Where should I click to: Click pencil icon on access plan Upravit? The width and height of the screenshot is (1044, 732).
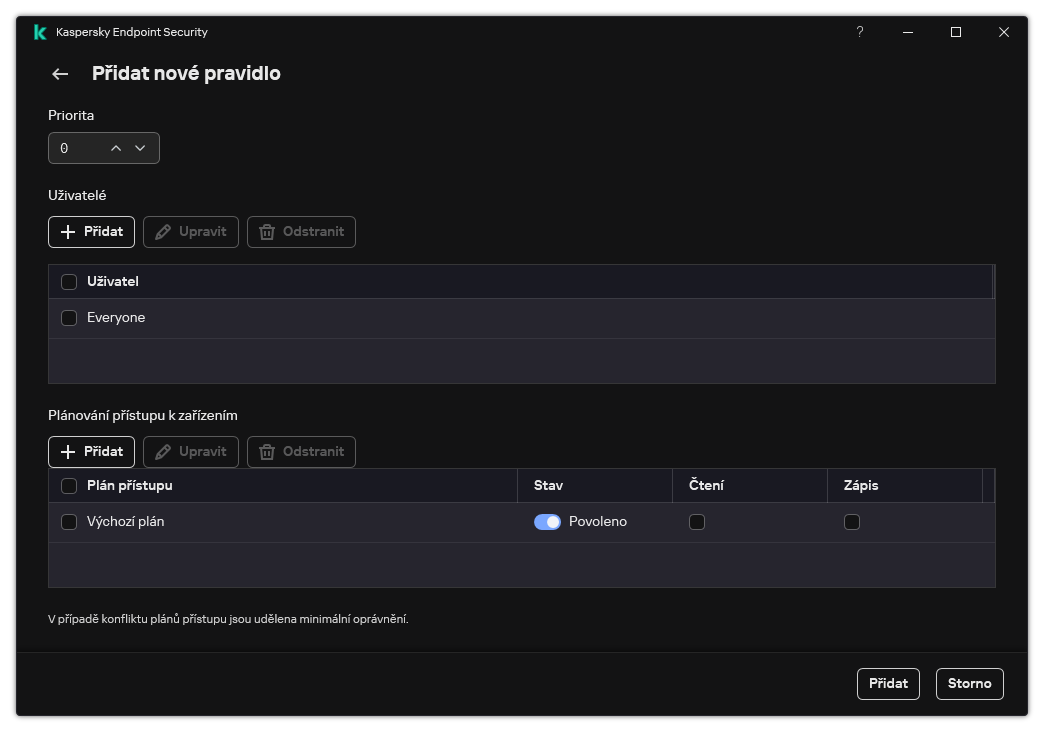pyautogui.click(x=164, y=452)
